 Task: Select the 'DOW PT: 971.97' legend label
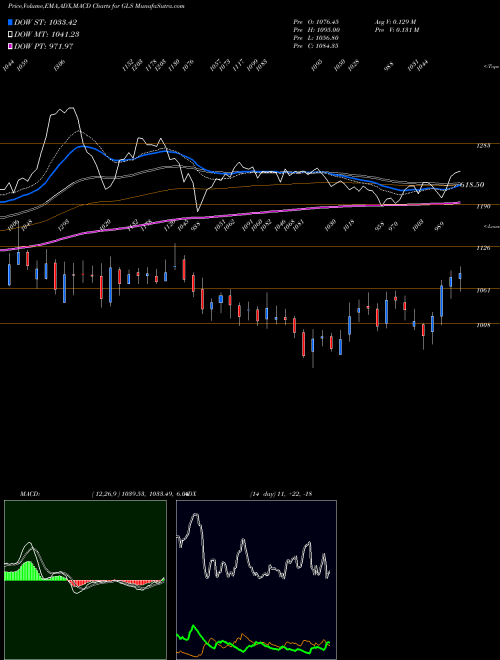pos(44,46)
